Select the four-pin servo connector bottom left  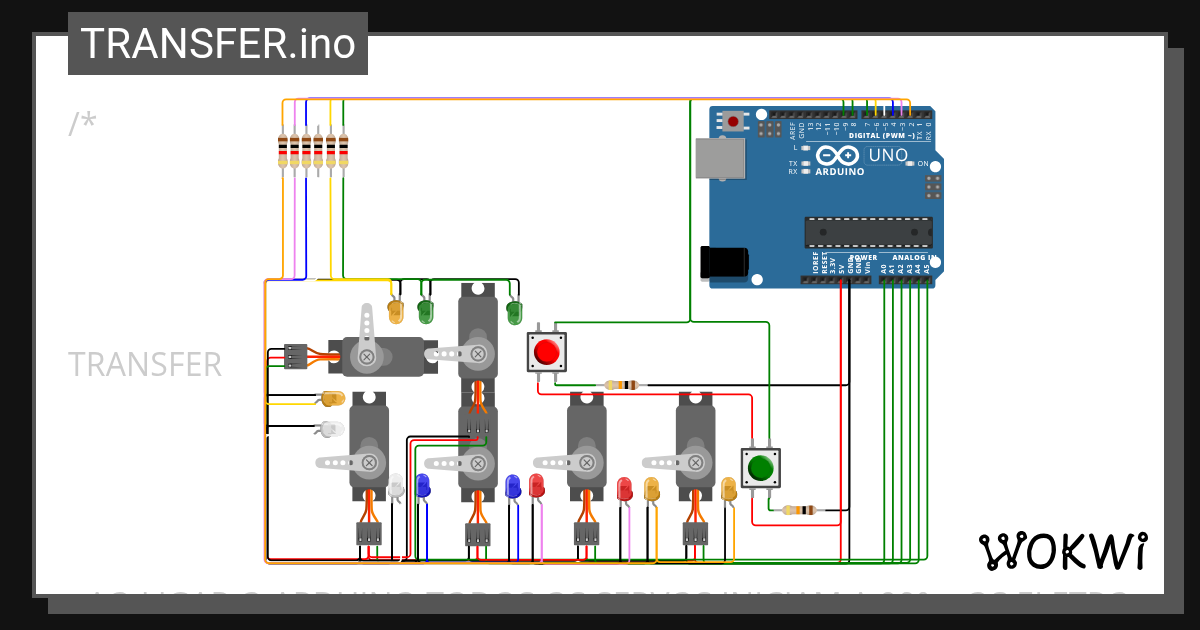370,535
